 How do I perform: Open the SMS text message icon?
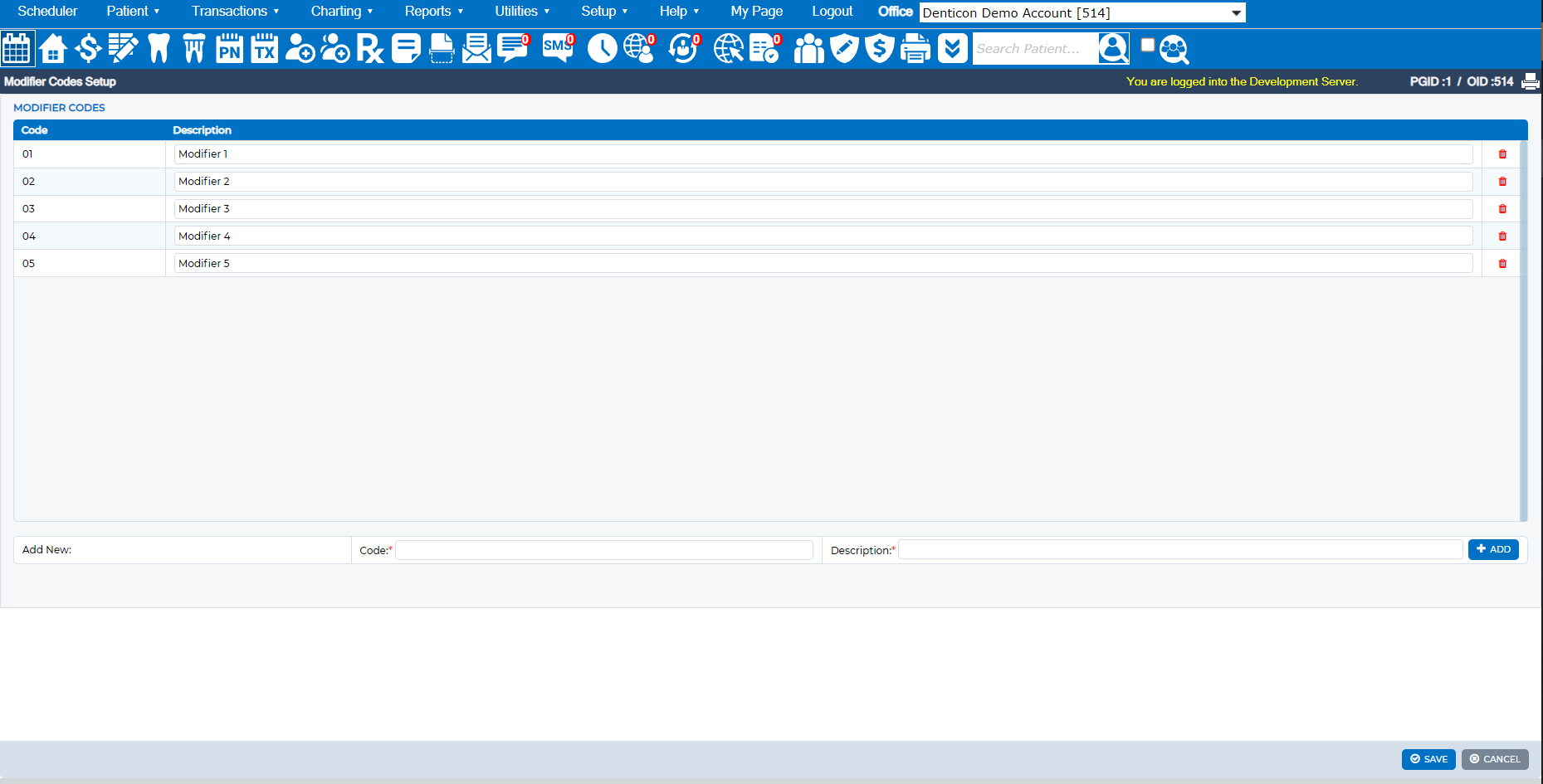click(558, 48)
